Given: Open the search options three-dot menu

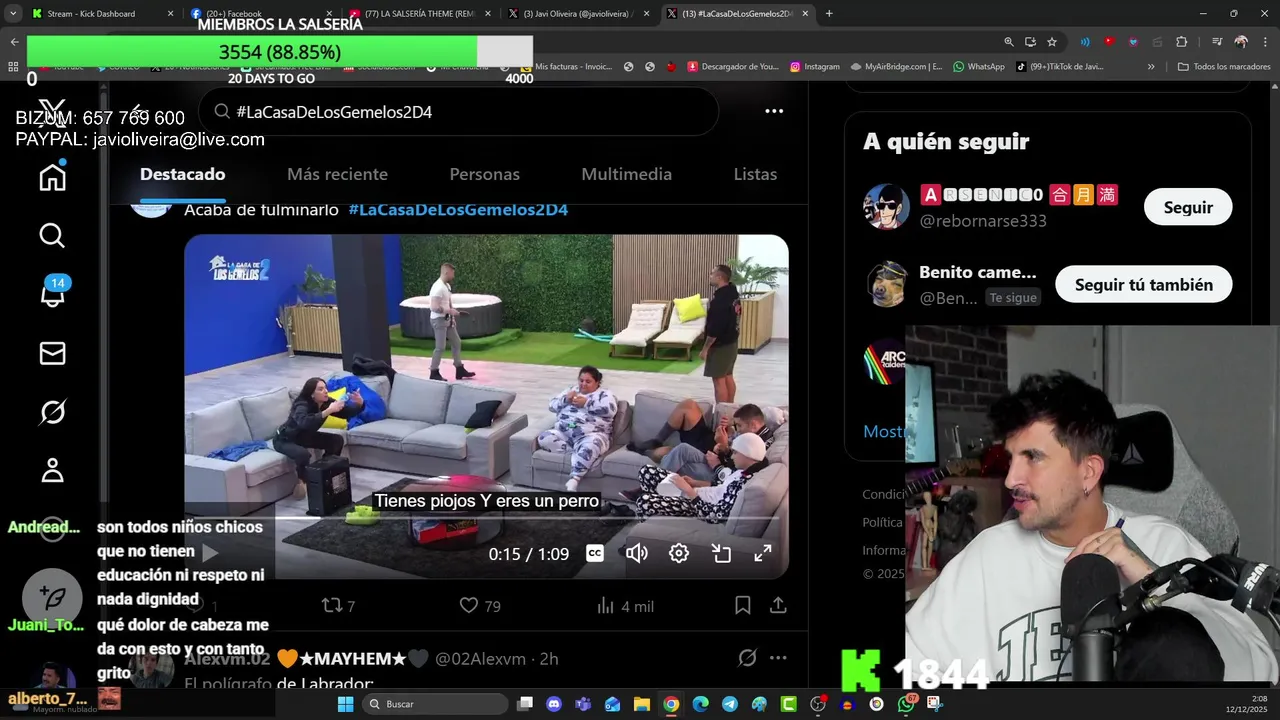Looking at the screenshot, I should [x=774, y=111].
